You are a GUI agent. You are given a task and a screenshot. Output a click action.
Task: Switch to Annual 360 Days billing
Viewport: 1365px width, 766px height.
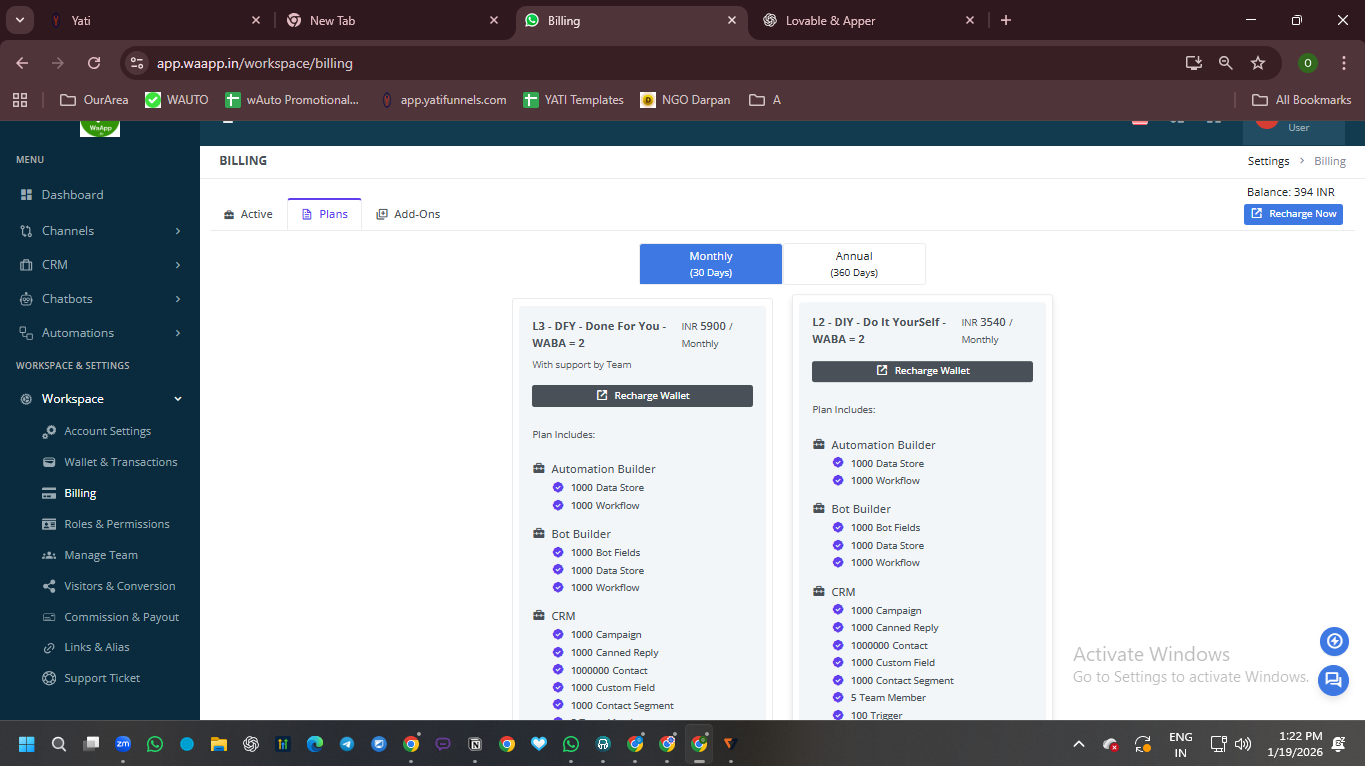point(854,264)
